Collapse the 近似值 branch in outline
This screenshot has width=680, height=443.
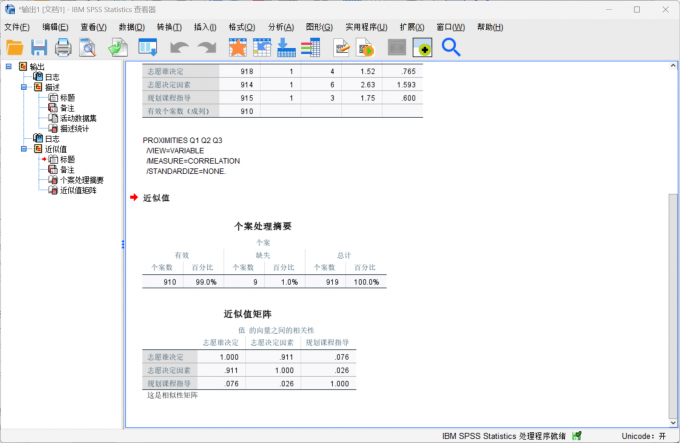pos(24,149)
